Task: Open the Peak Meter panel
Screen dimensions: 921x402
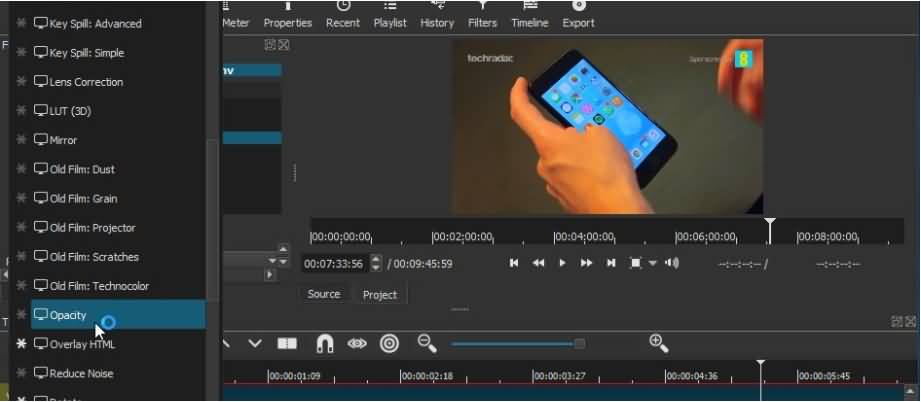Action: tap(236, 15)
